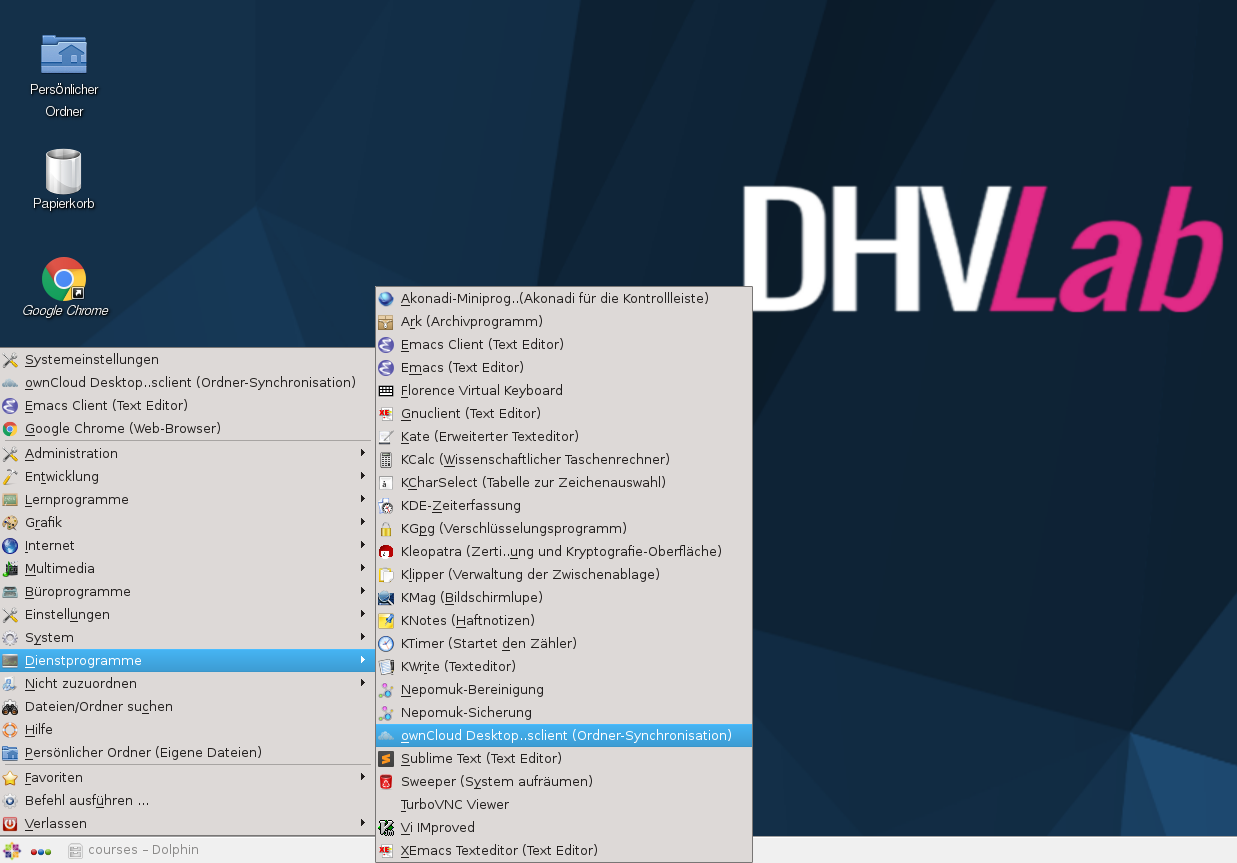Expand the Internet submenu
Image resolution: width=1237 pixels, height=863 pixels.
point(186,545)
